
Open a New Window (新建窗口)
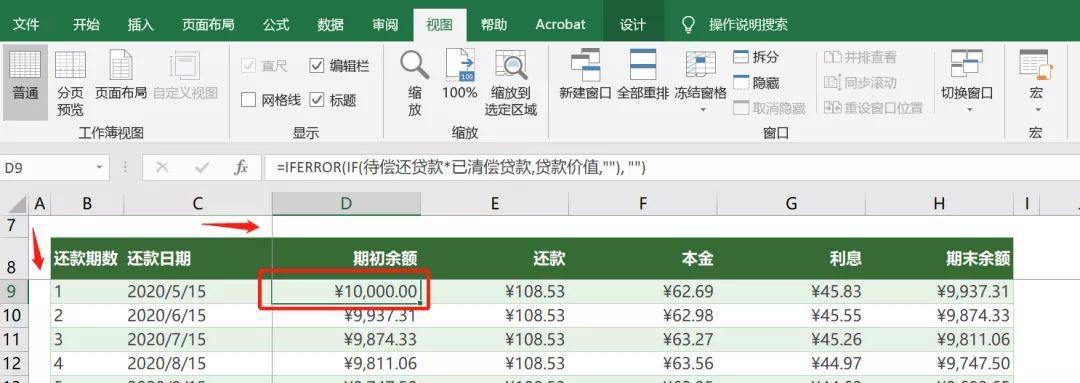(x=585, y=74)
